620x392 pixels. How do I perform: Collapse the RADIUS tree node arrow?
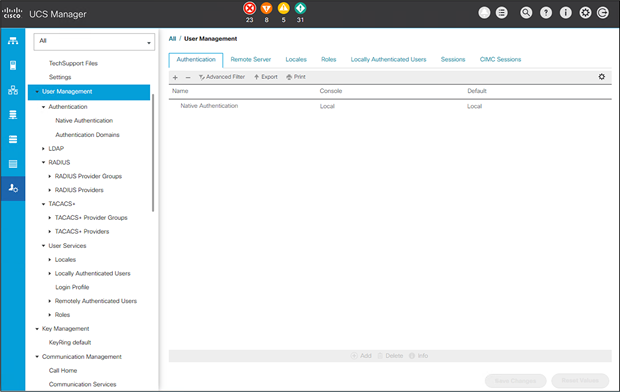pyautogui.click(x=43, y=163)
